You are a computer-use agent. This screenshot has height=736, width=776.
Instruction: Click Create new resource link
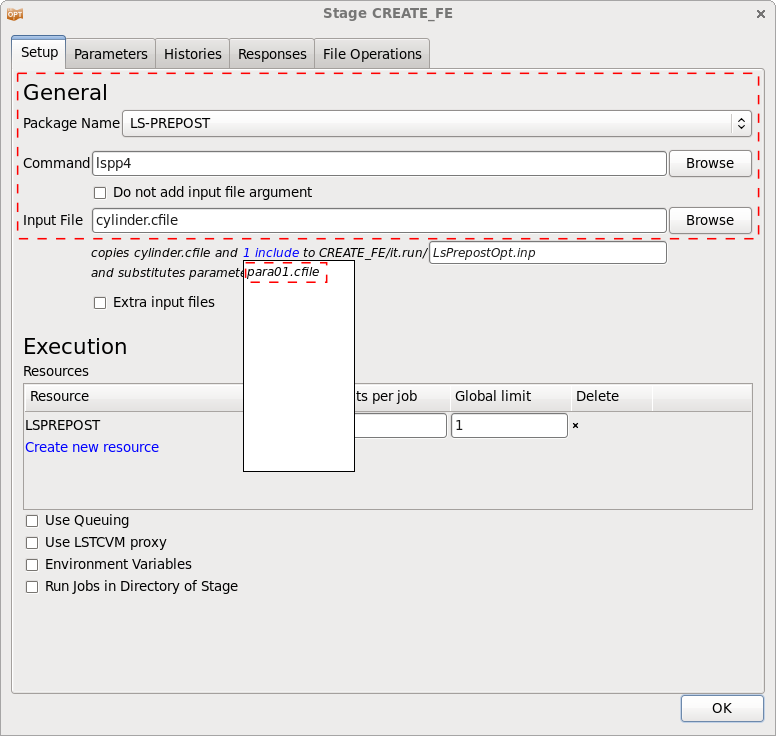(92, 447)
